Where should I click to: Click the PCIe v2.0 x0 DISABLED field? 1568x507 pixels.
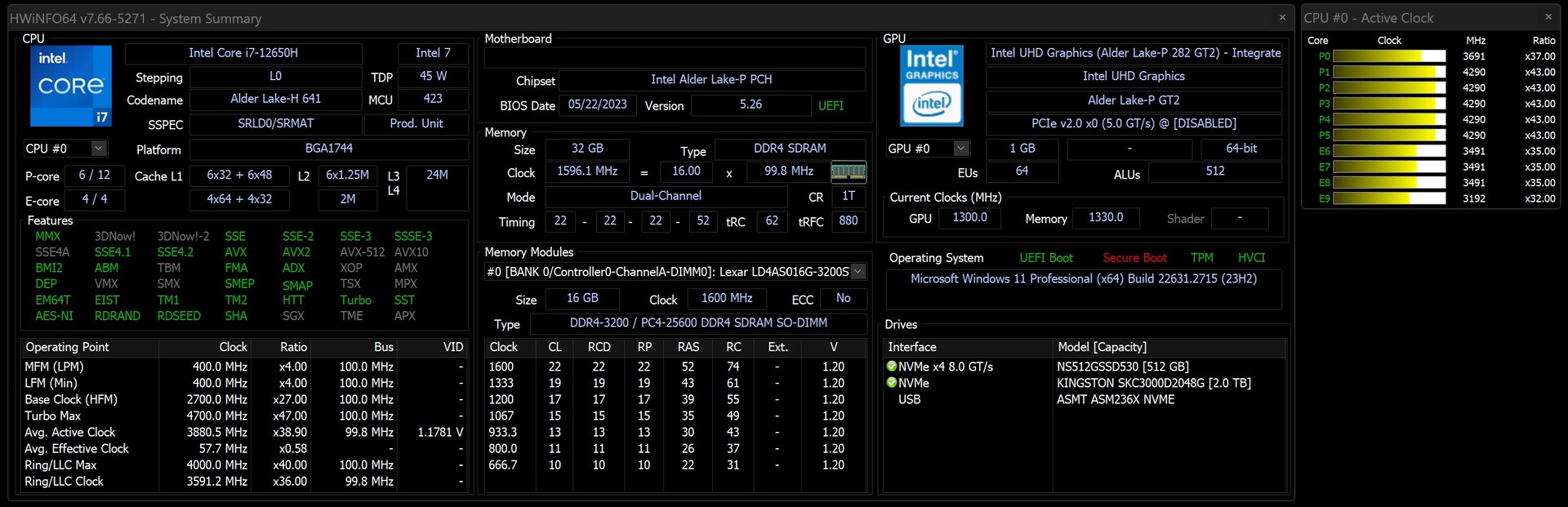click(1134, 124)
